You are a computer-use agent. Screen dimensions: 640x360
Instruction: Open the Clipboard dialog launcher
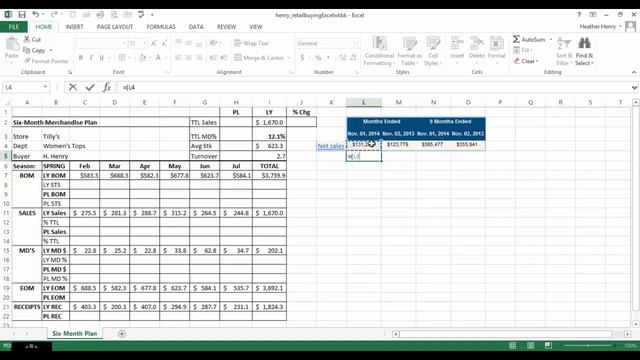pyautogui.click(x=70, y=72)
